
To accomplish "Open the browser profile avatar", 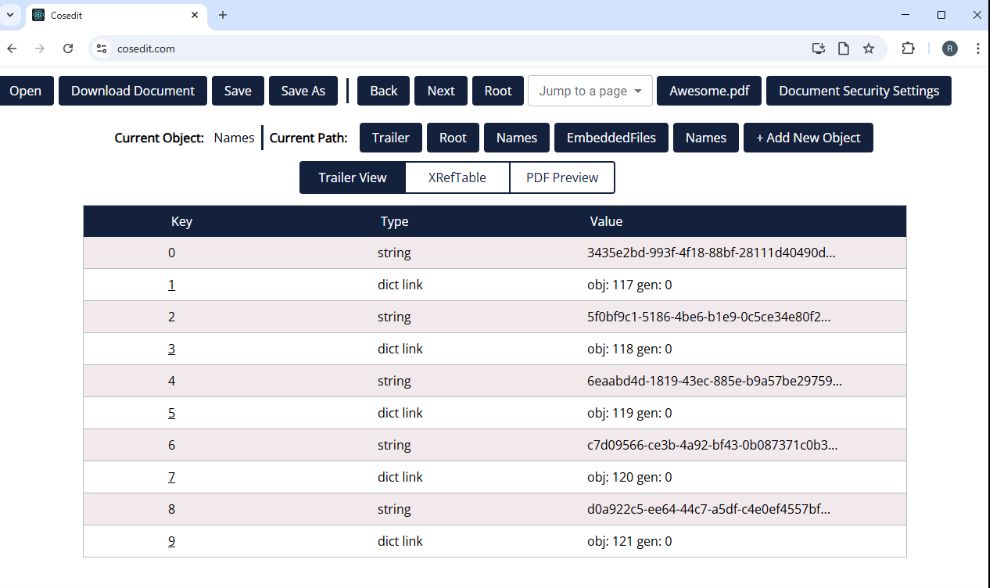I will (x=950, y=49).
